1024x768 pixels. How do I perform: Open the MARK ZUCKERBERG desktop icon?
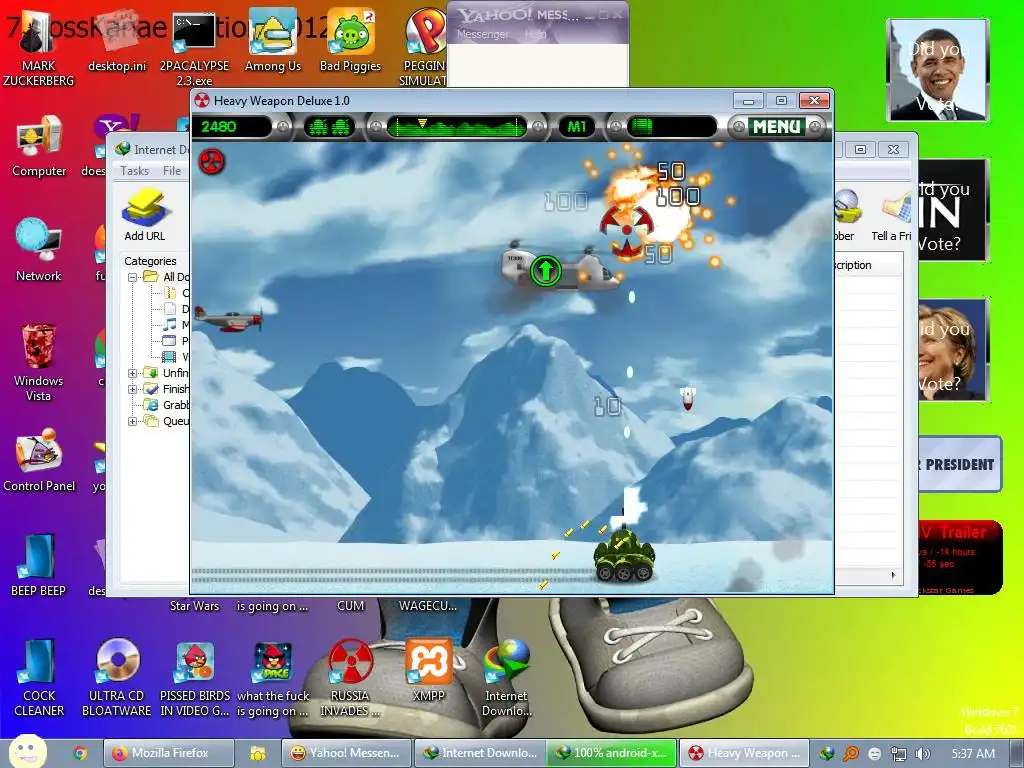(x=38, y=46)
